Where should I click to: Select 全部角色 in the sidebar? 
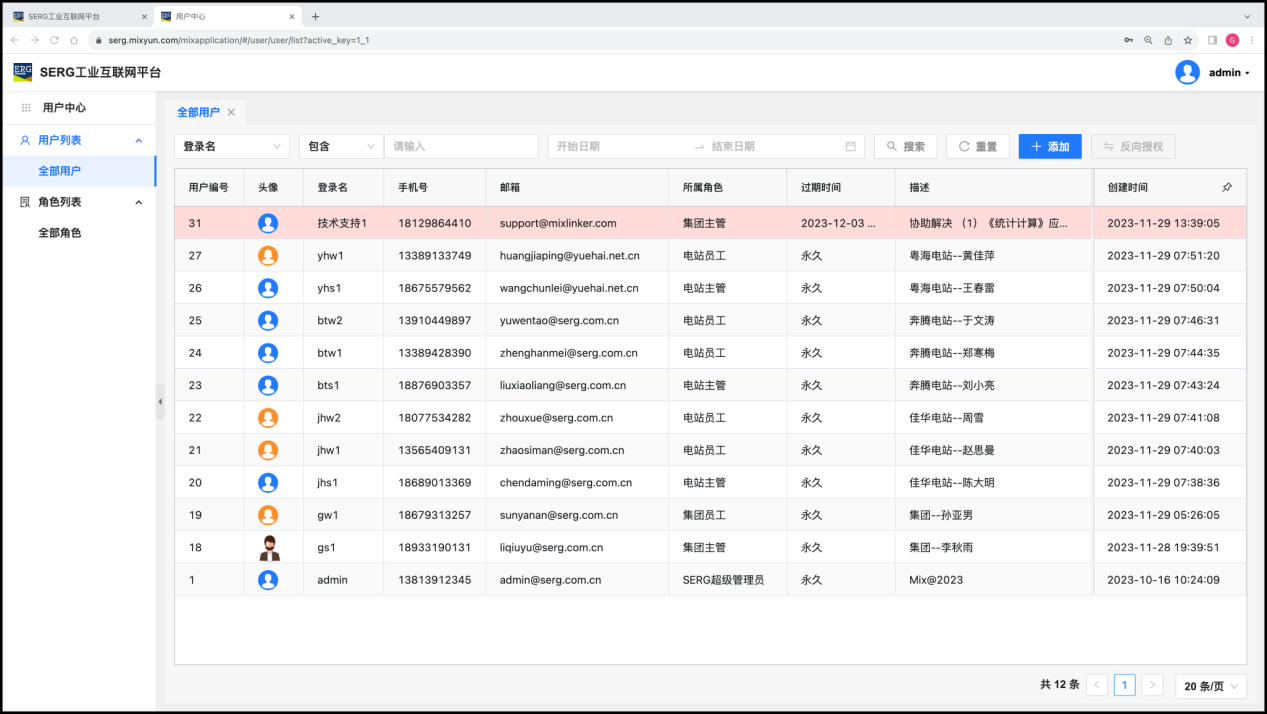click(x=60, y=233)
